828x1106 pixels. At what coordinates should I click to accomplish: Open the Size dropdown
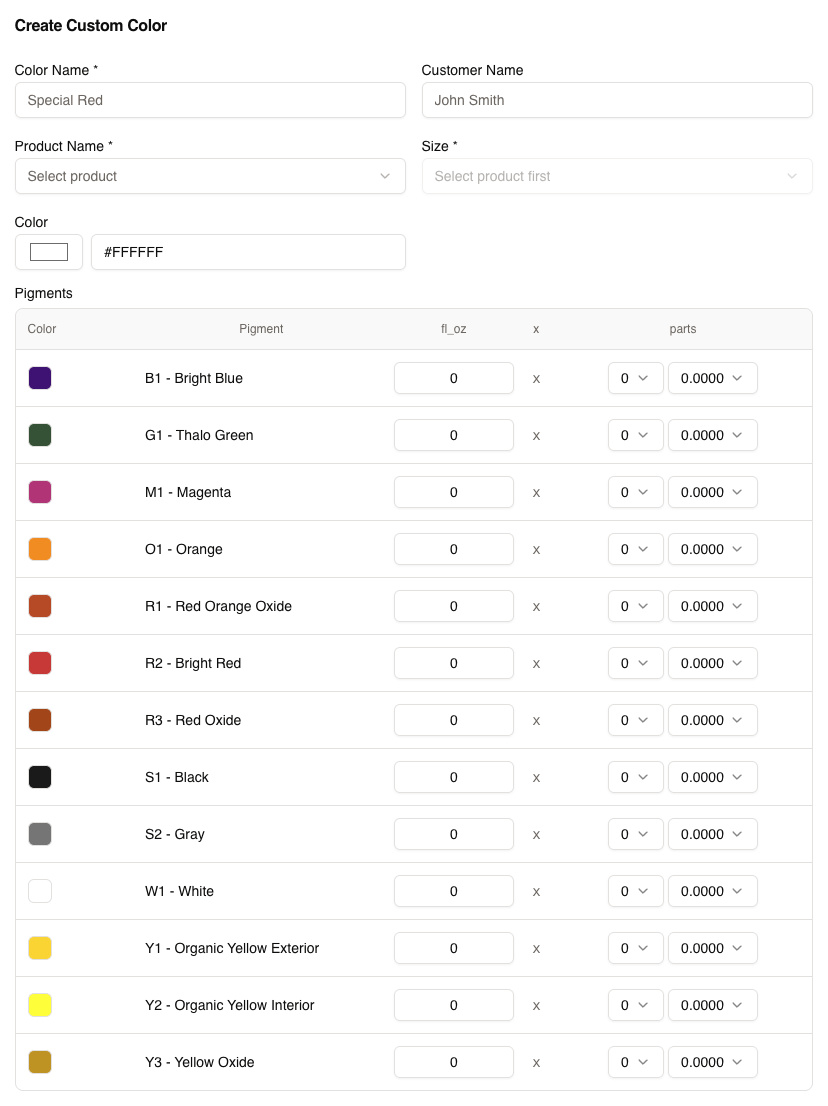click(x=617, y=176)
